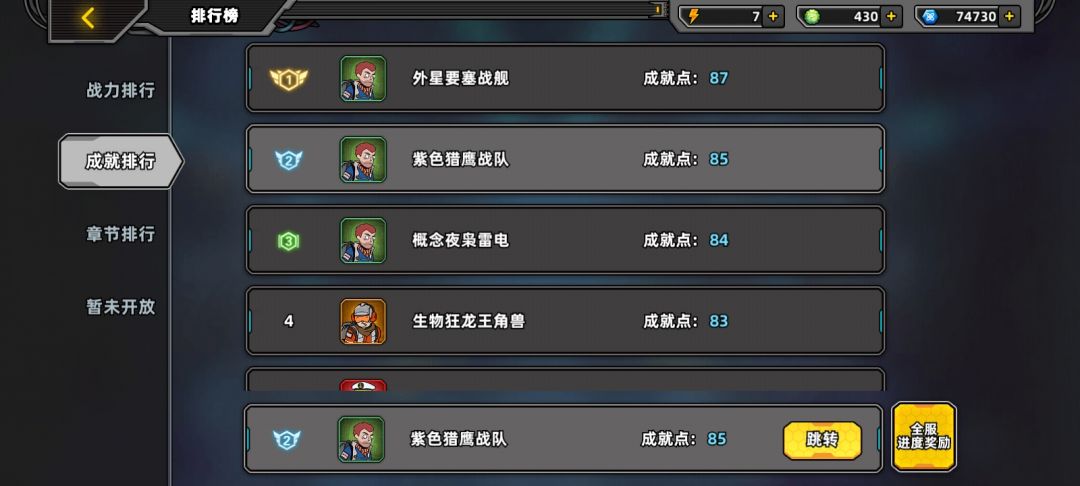Add blue gems with plus button
Screen dimensions: 1080x486
(x=1010, y=17)
